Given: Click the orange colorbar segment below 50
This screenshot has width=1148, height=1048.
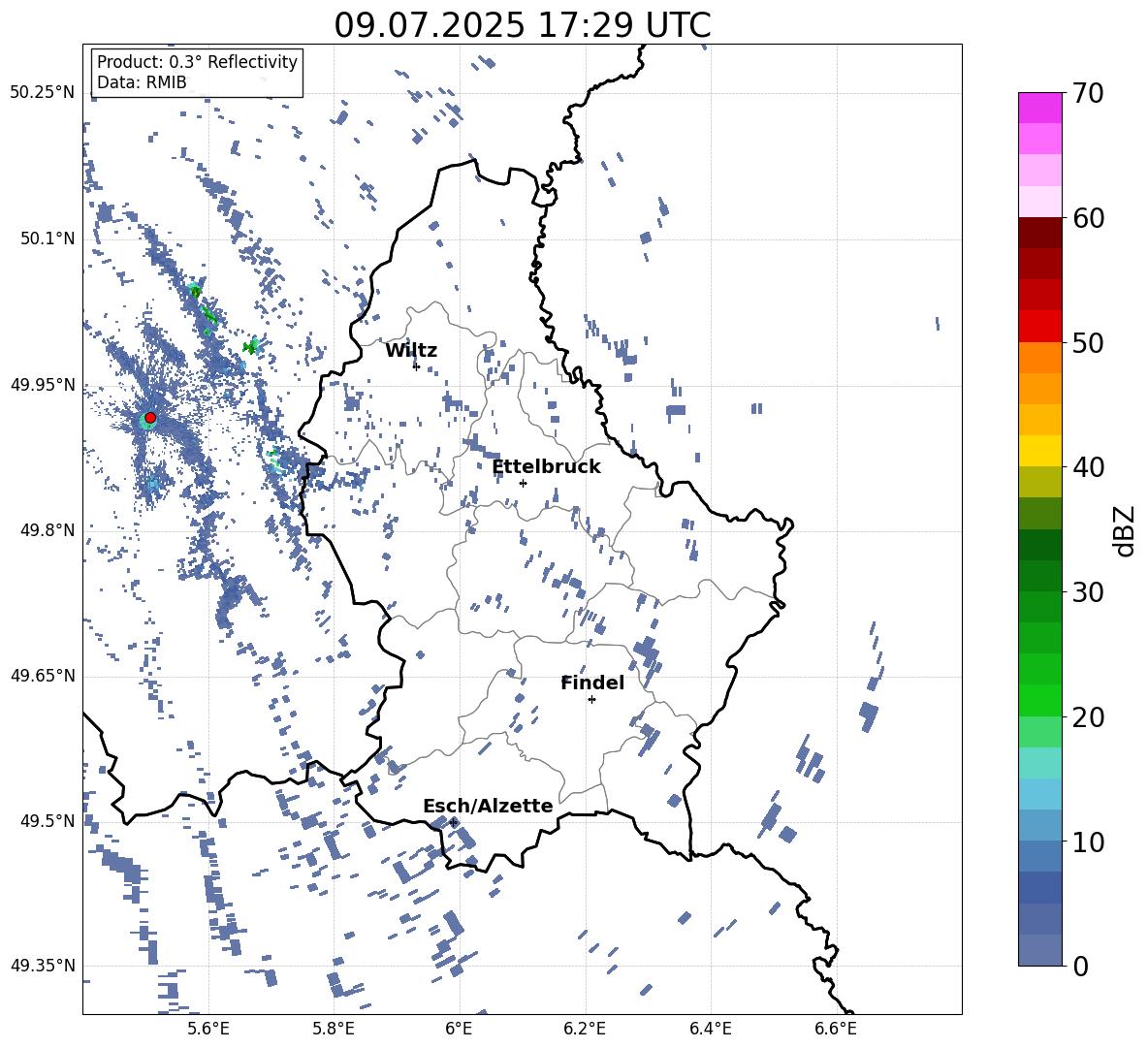Looking at the screenshot, I should click(x=1039, y=358).
